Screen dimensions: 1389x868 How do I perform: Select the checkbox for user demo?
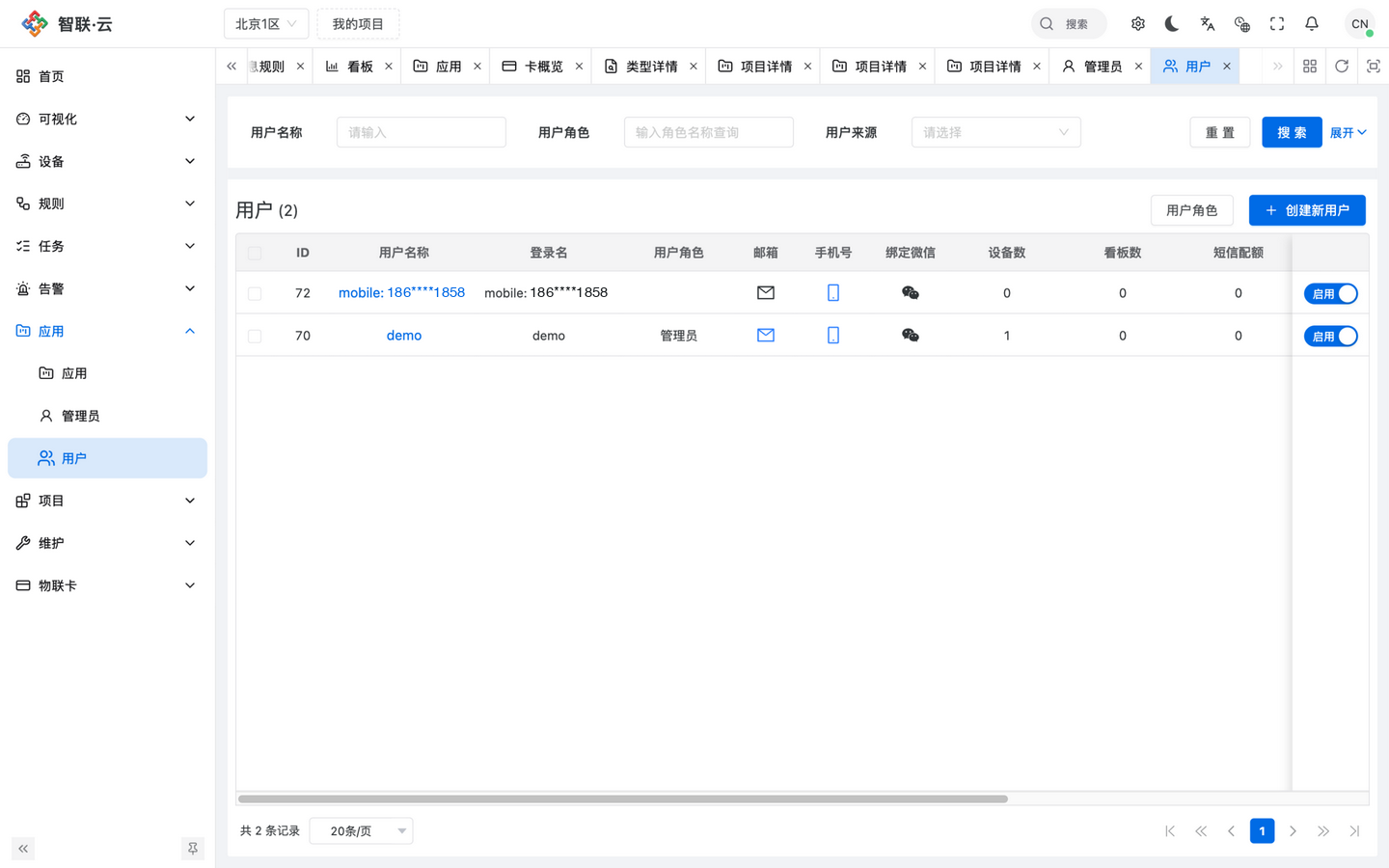255,336
